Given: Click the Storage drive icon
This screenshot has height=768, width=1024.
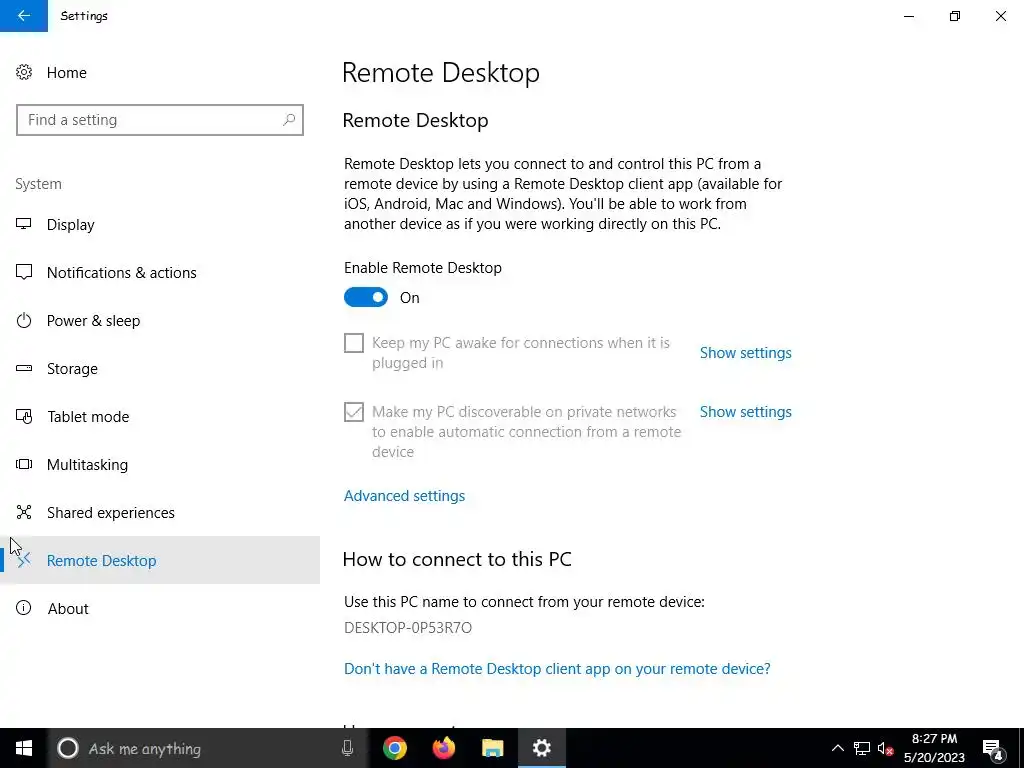Looking at the screenshot, I should (24, 368).
